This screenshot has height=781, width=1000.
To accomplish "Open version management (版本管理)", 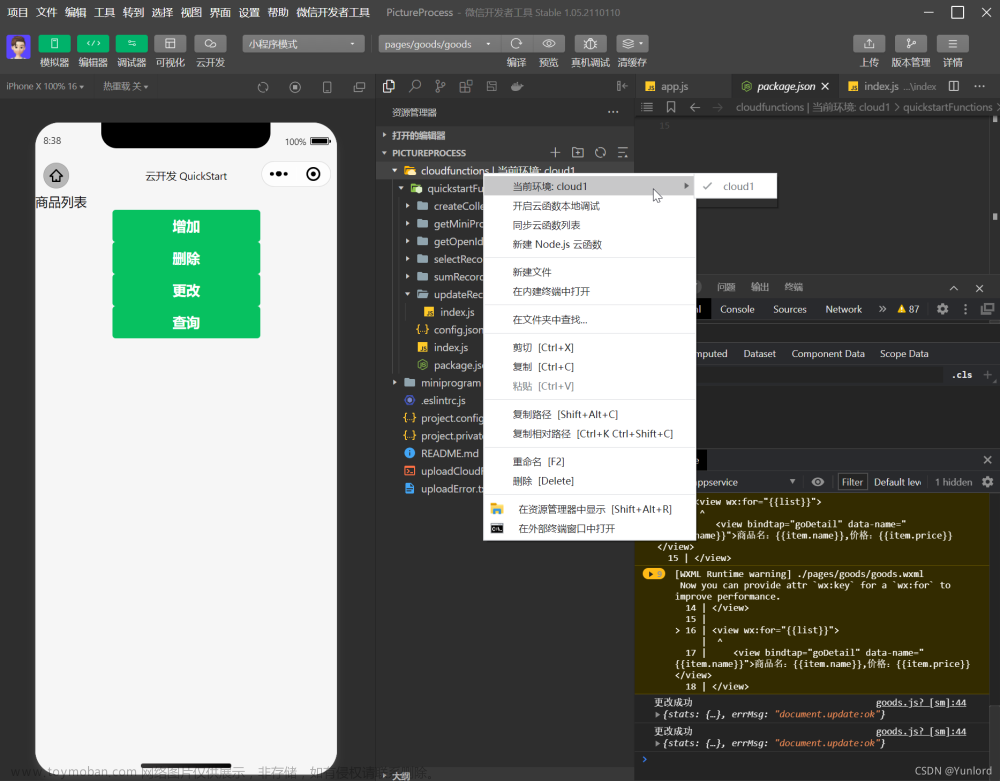I will click(911, 43).
